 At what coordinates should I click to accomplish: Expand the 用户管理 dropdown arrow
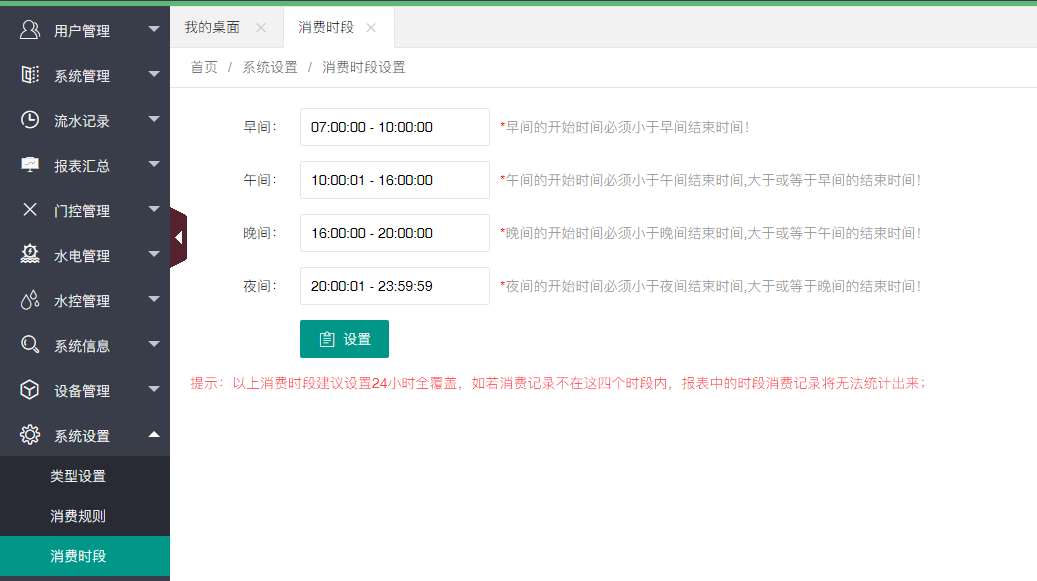click(x=154, y=30)
